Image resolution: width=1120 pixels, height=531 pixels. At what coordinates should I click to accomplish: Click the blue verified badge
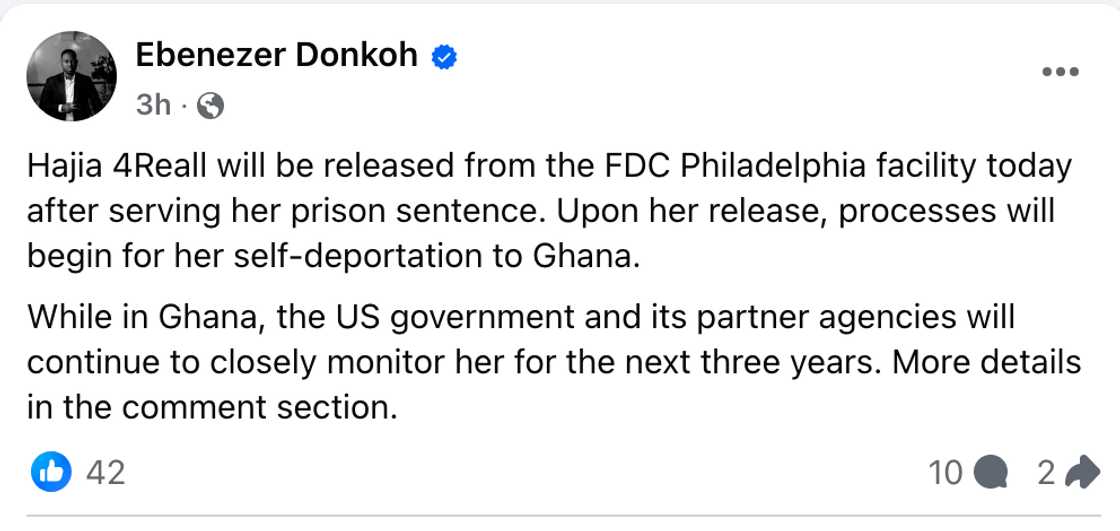pyautogui.click(x=444, y=58)
